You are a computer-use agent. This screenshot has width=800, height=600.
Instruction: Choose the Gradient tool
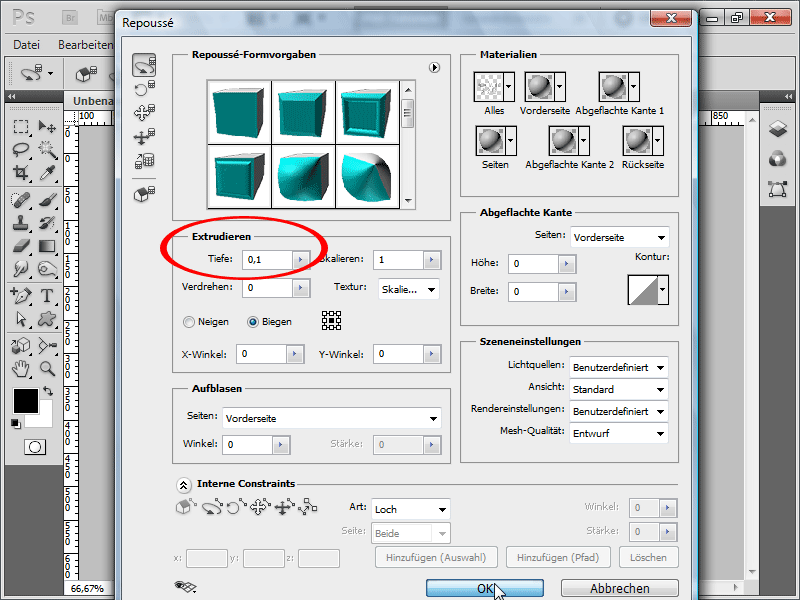click(x=47, y=246)
